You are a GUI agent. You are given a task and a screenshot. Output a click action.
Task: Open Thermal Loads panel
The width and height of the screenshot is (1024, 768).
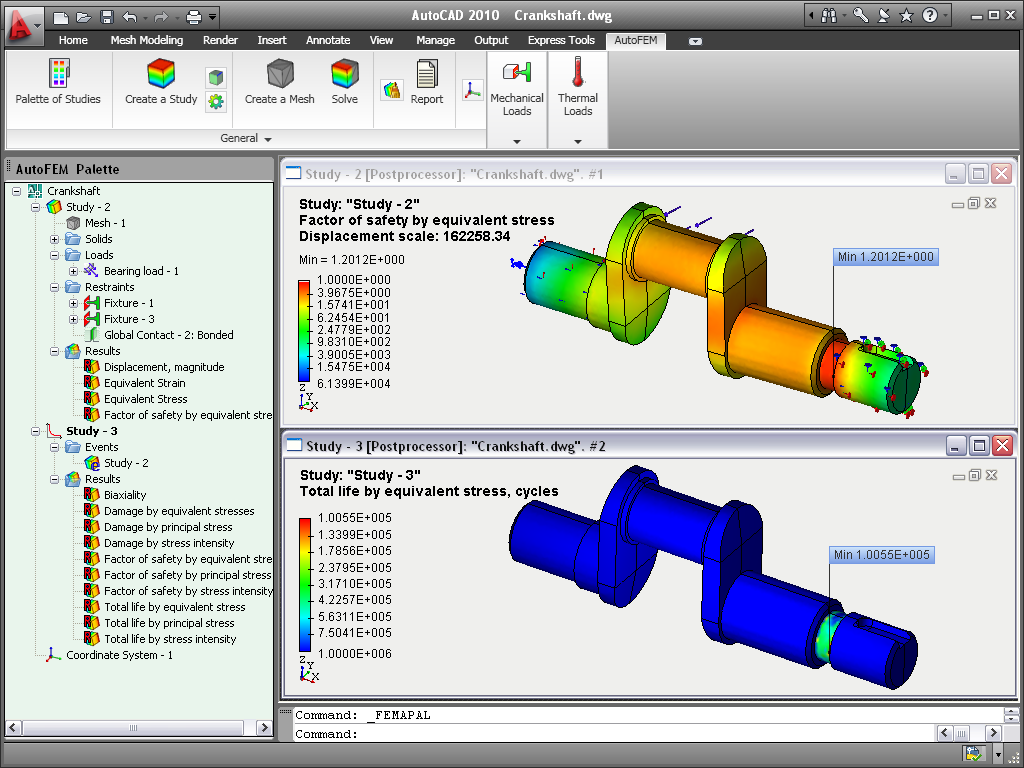click(578, 88)
